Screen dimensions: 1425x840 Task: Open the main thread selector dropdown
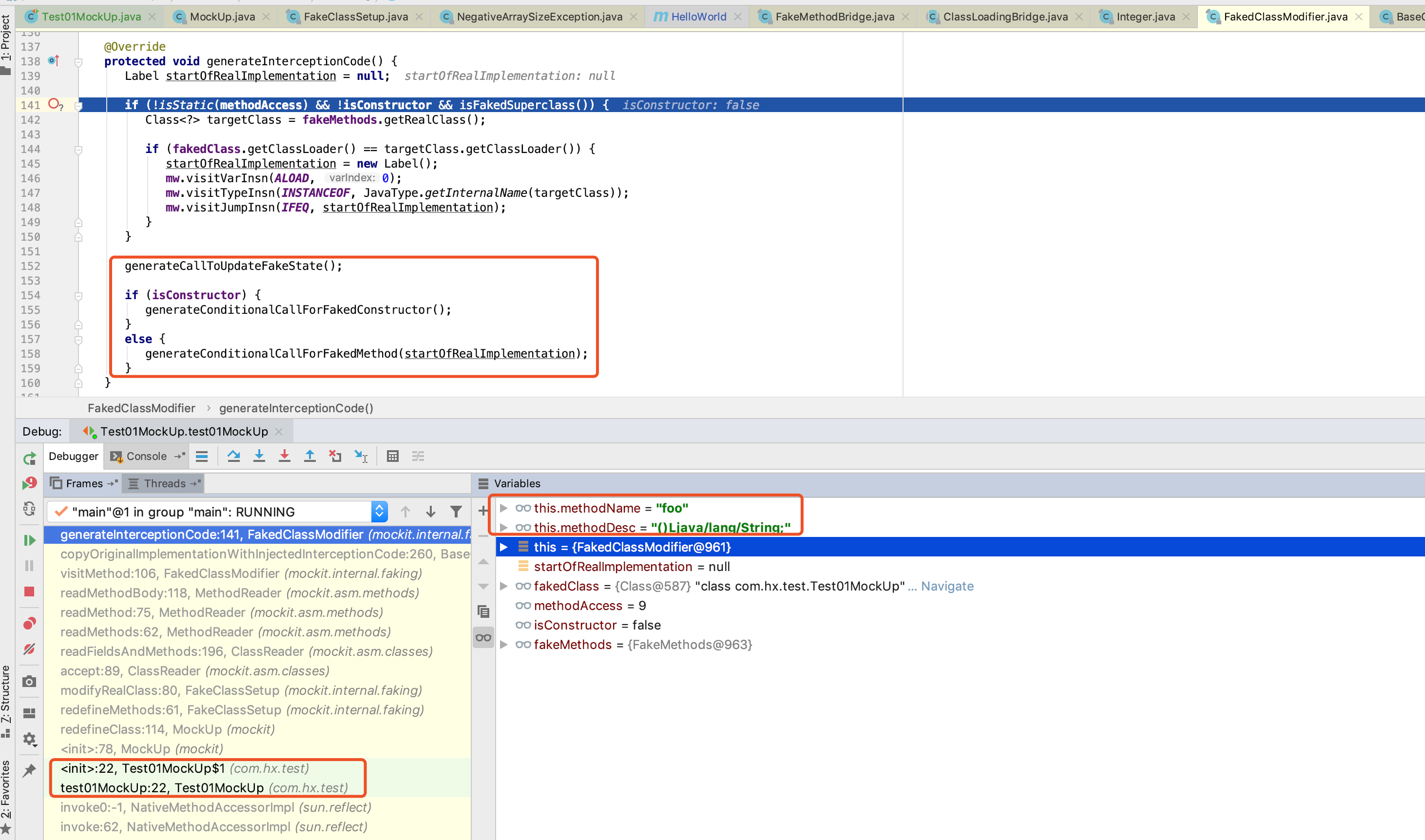pyautogui.click(x=379, y=512)
